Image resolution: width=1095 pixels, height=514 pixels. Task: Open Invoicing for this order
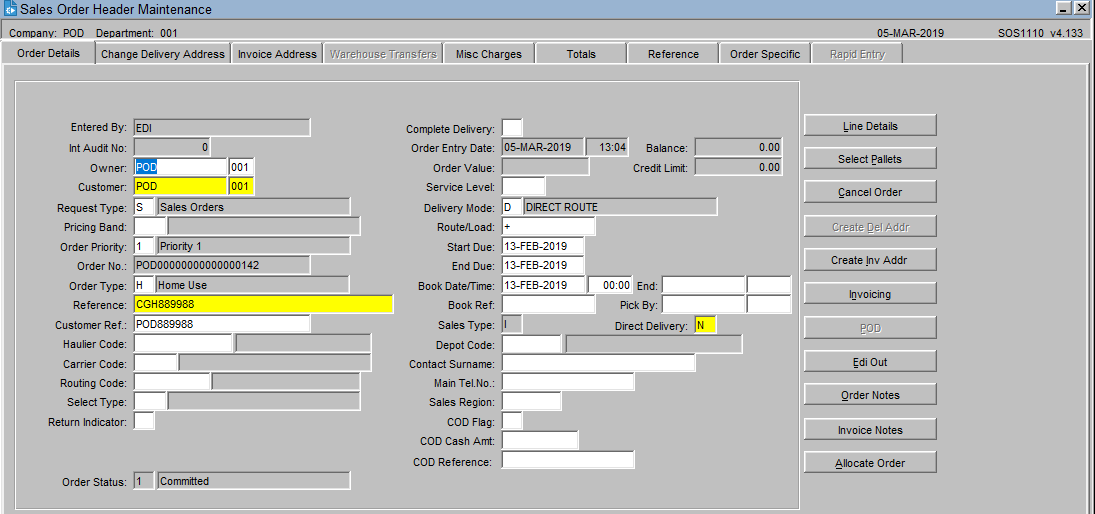[869, 294]
